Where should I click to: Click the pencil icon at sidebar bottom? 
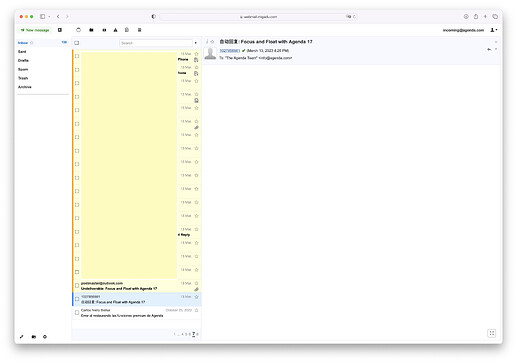pyautogui.click(x=22, y=337)
